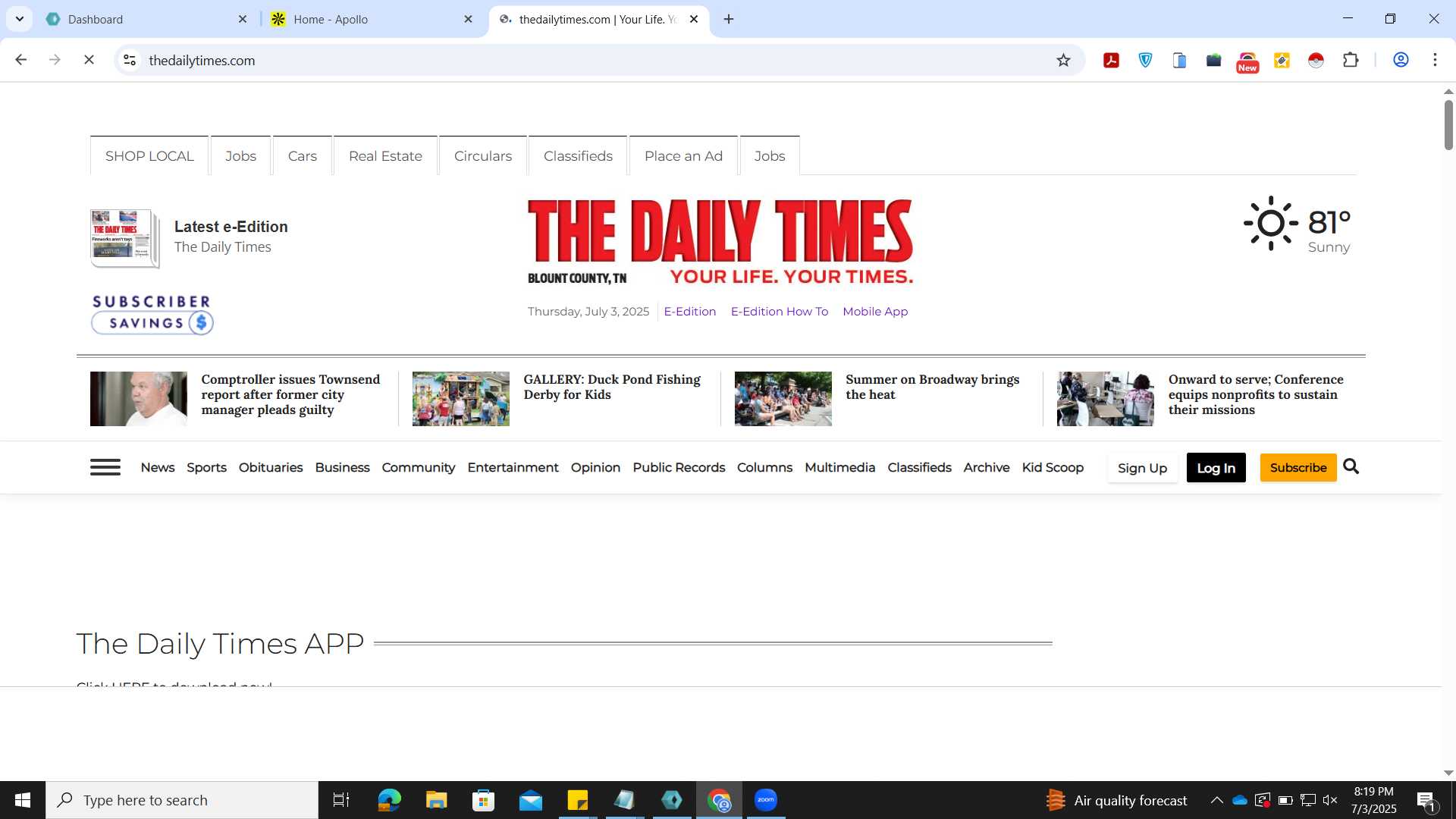Open the blue shield extension icon
This screenshot has height=819, width=1456.
click(1145, 61)
